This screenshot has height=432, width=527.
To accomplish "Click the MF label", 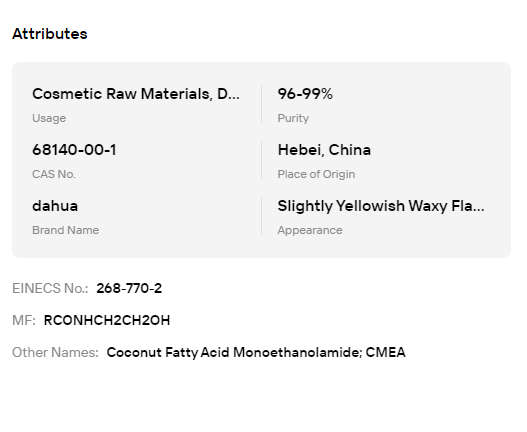I will click(x=24, y=320).
